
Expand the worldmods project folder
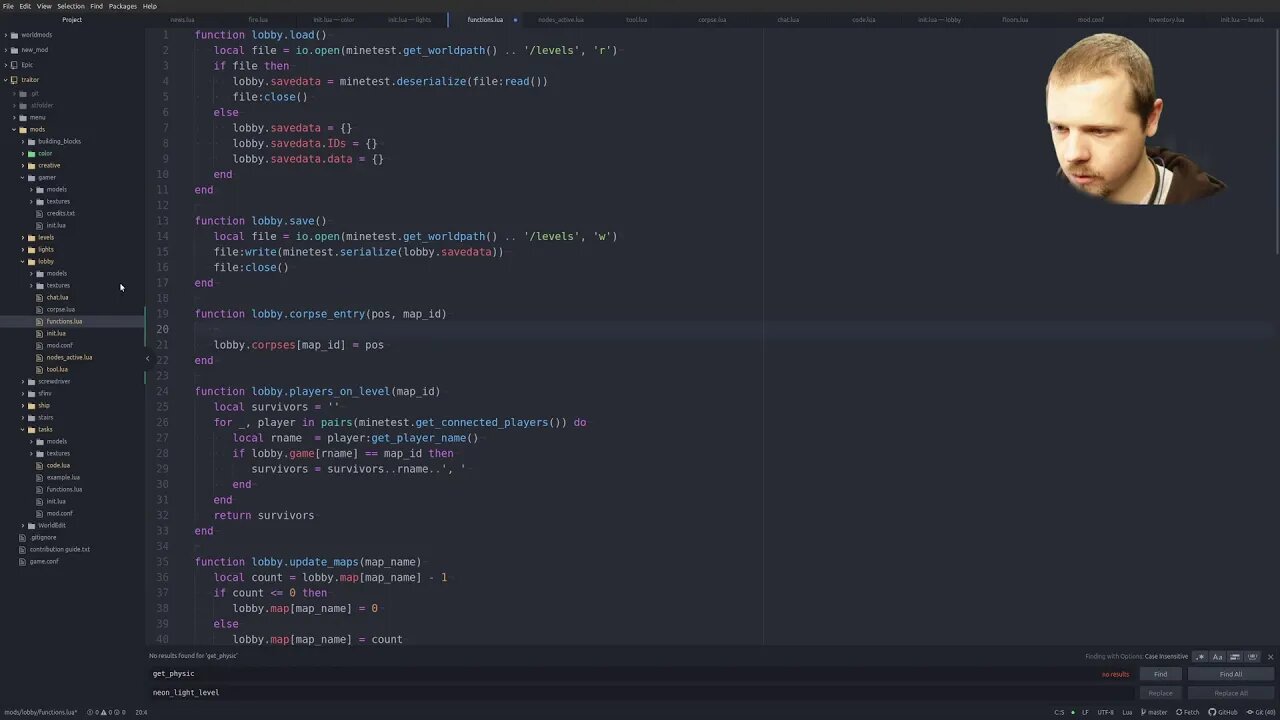coord(6,35)
